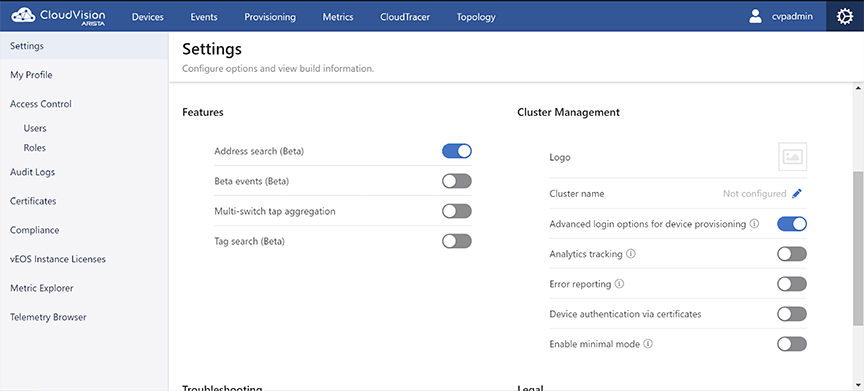864x391 pixels.
Task: Open the Provisioning menu
Action: 270,17
